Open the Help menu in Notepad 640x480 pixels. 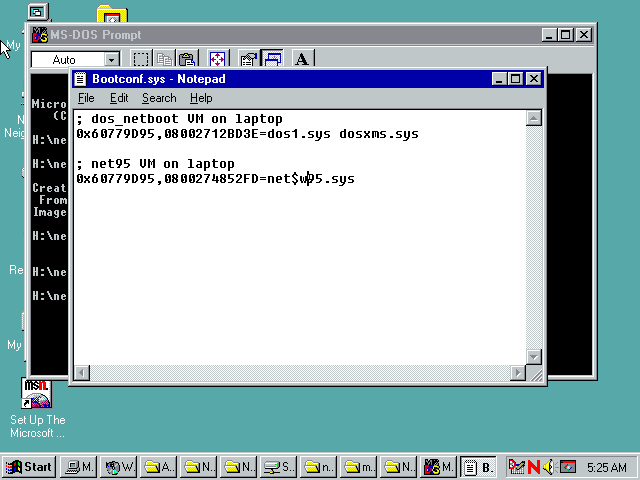201,98
